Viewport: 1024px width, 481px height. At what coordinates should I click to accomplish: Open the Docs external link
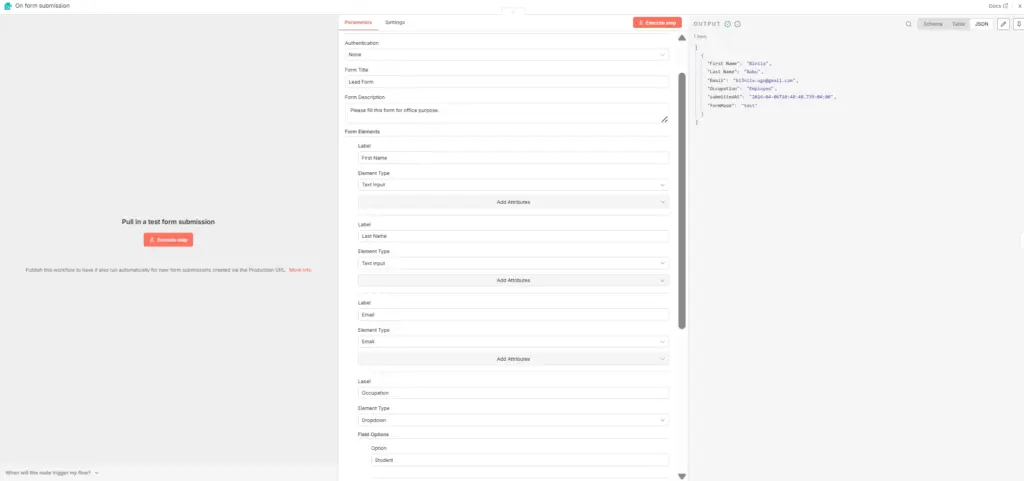click(x=998, y=5)
